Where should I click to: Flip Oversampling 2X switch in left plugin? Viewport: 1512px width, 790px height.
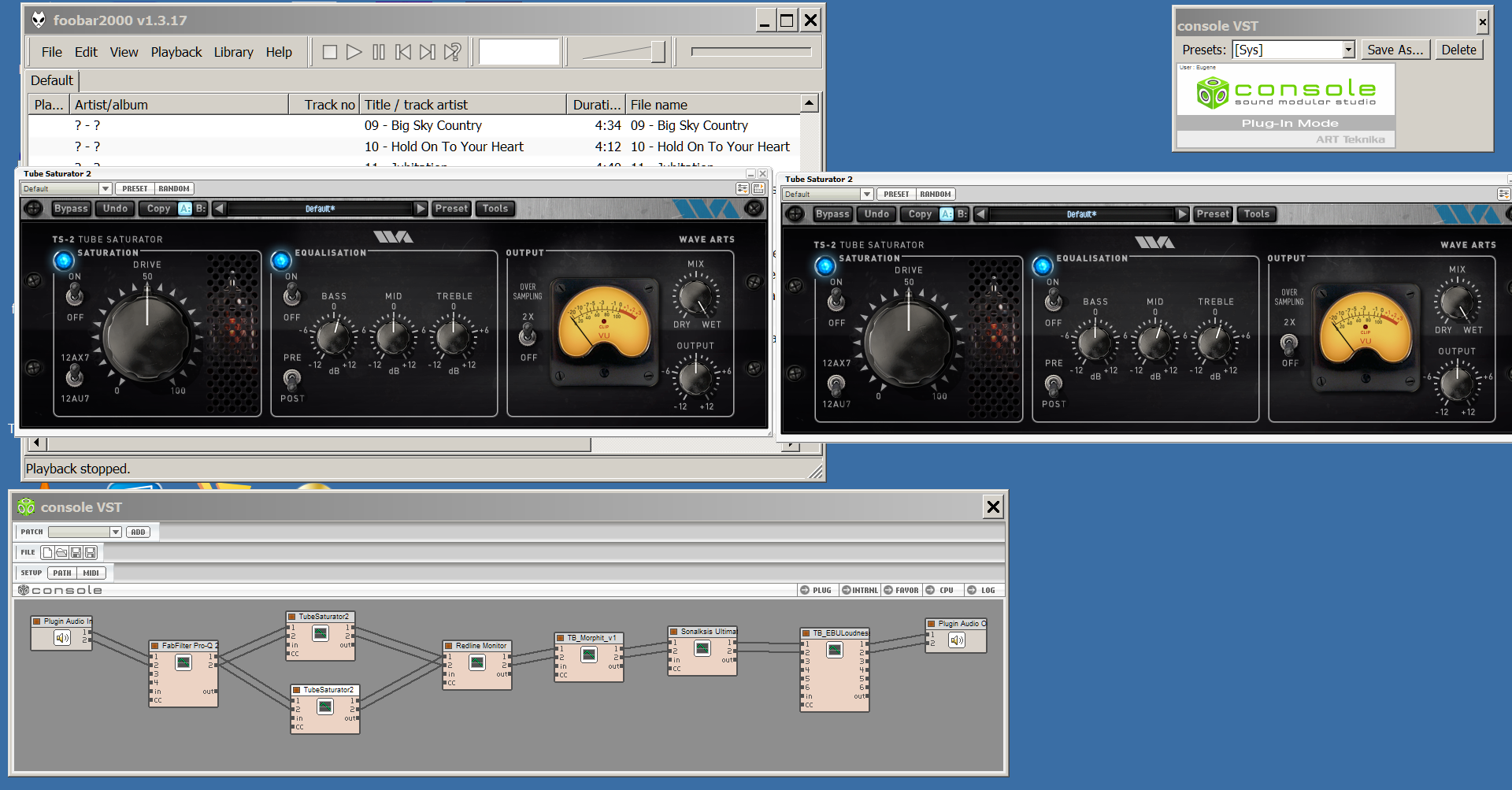pyautogui.click(x=528, y=336)
